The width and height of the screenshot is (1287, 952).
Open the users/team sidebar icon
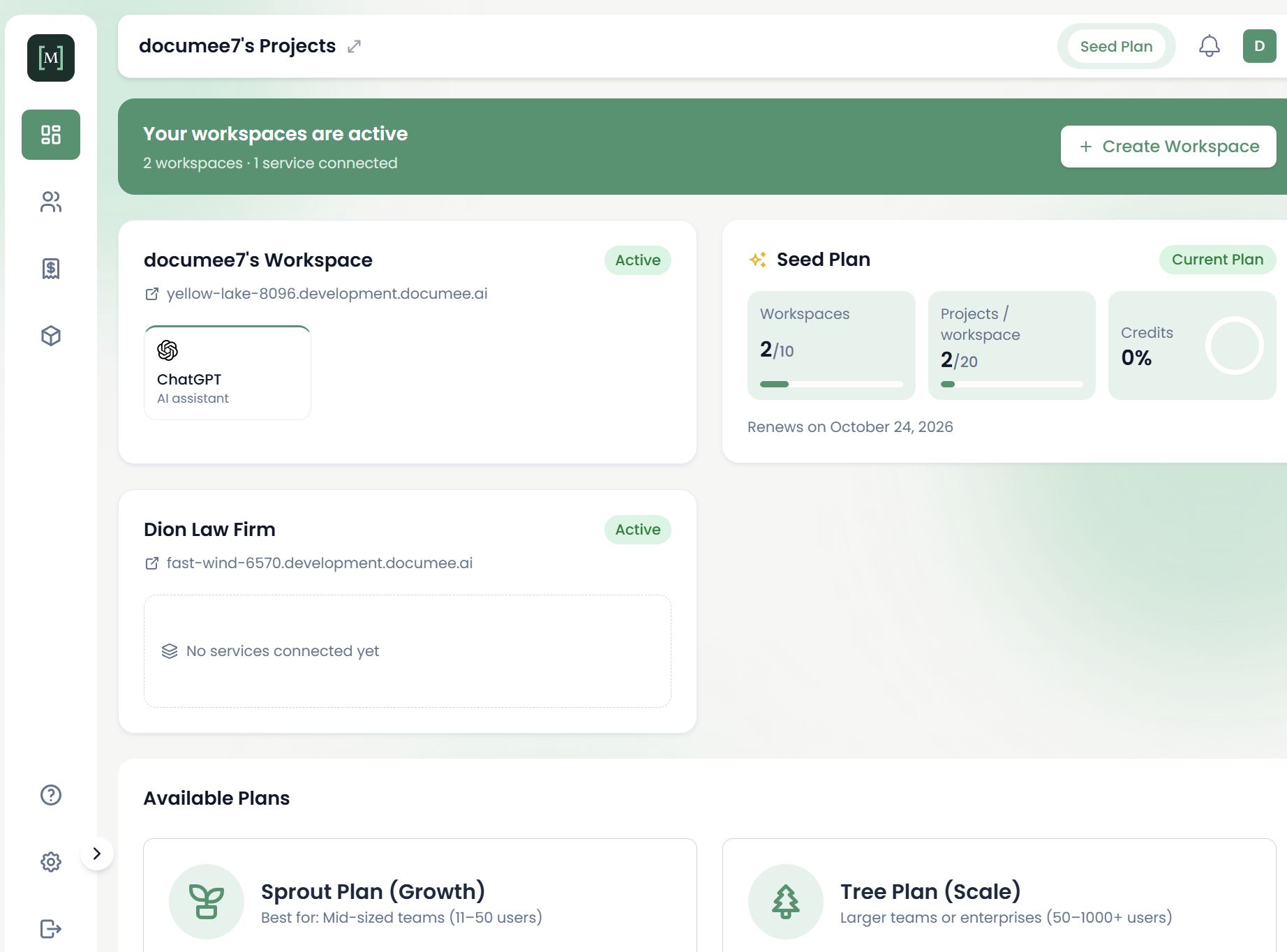[x=51, y=202]
